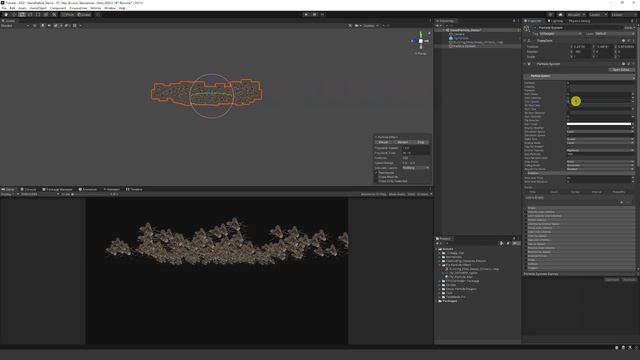Click Remove in Particle System Curves
Viewport: 640px width, 360px height.
[629, 280]
